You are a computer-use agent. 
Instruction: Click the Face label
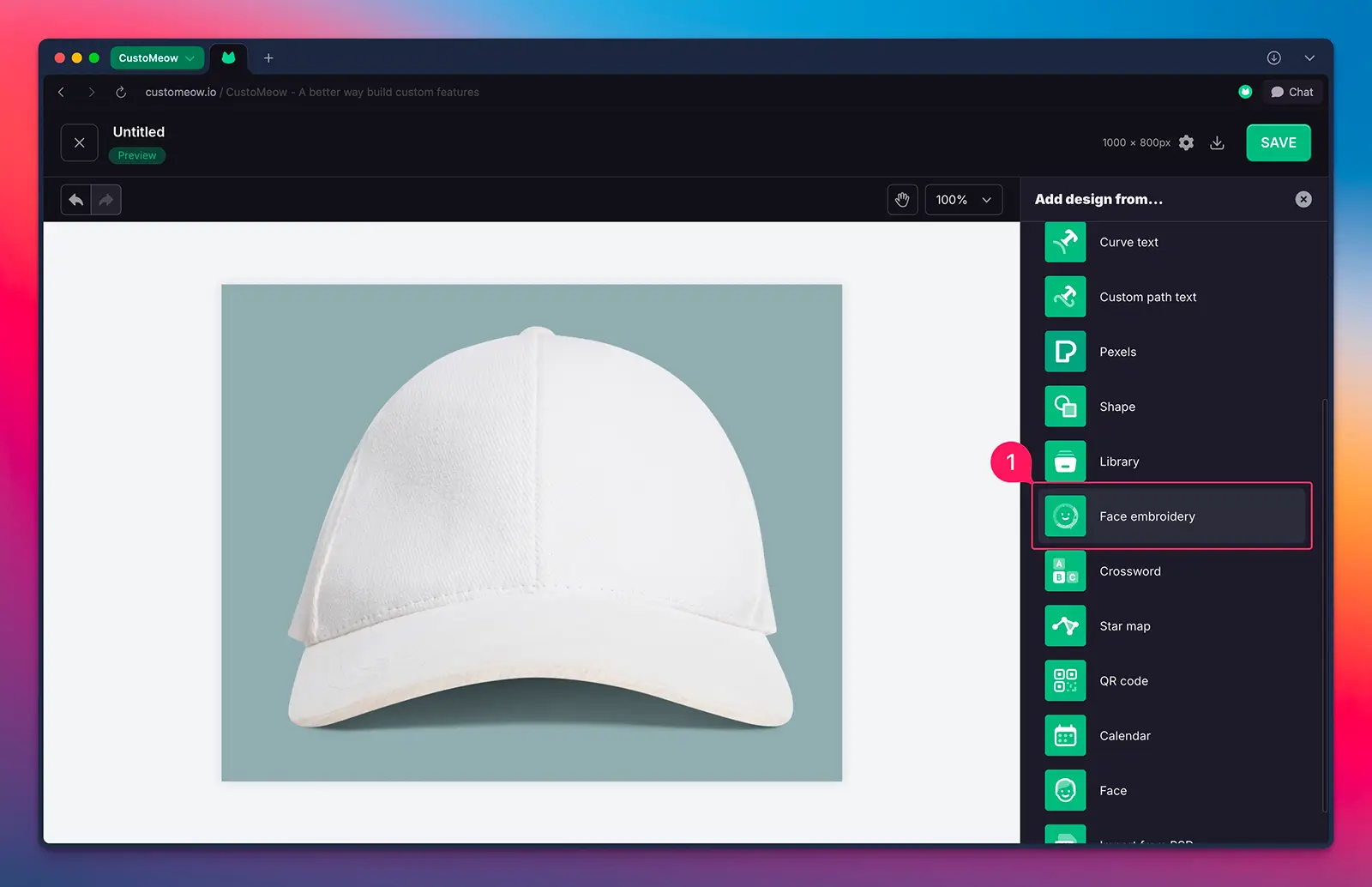click(1113, 791)
